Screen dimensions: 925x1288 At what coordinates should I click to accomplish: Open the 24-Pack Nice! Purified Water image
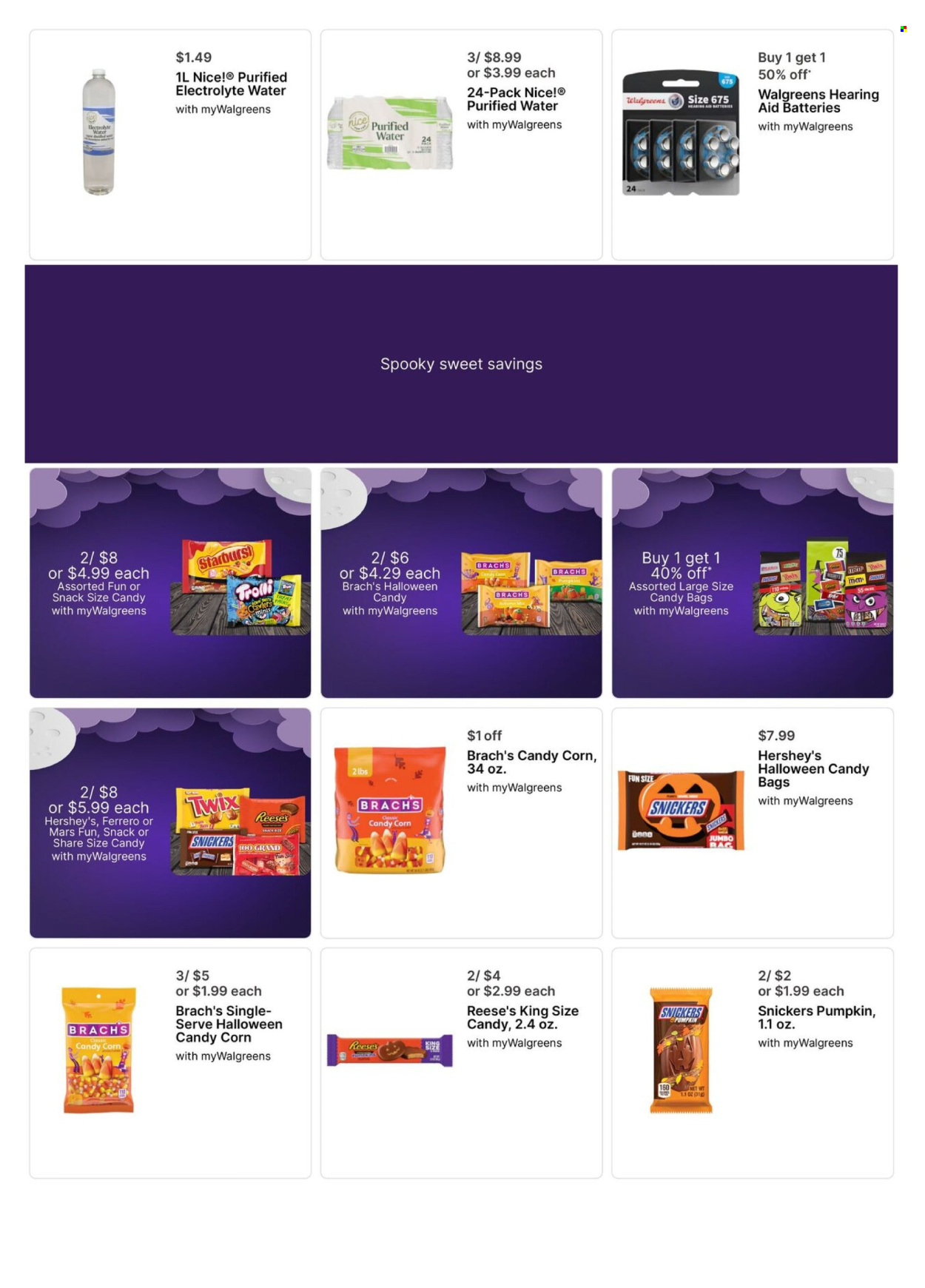point(390,133)
